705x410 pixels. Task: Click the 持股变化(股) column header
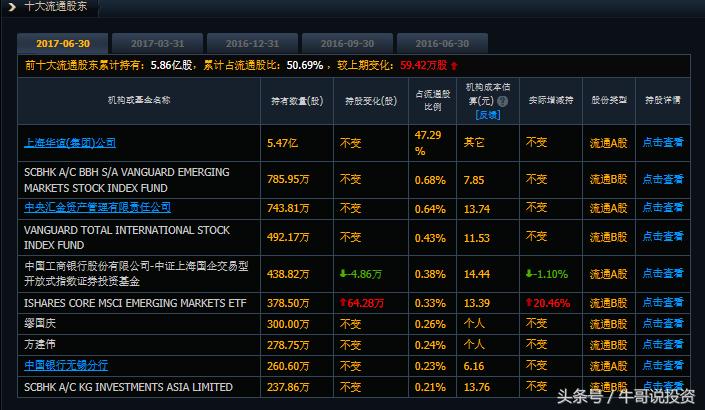[x=371, y=101]
